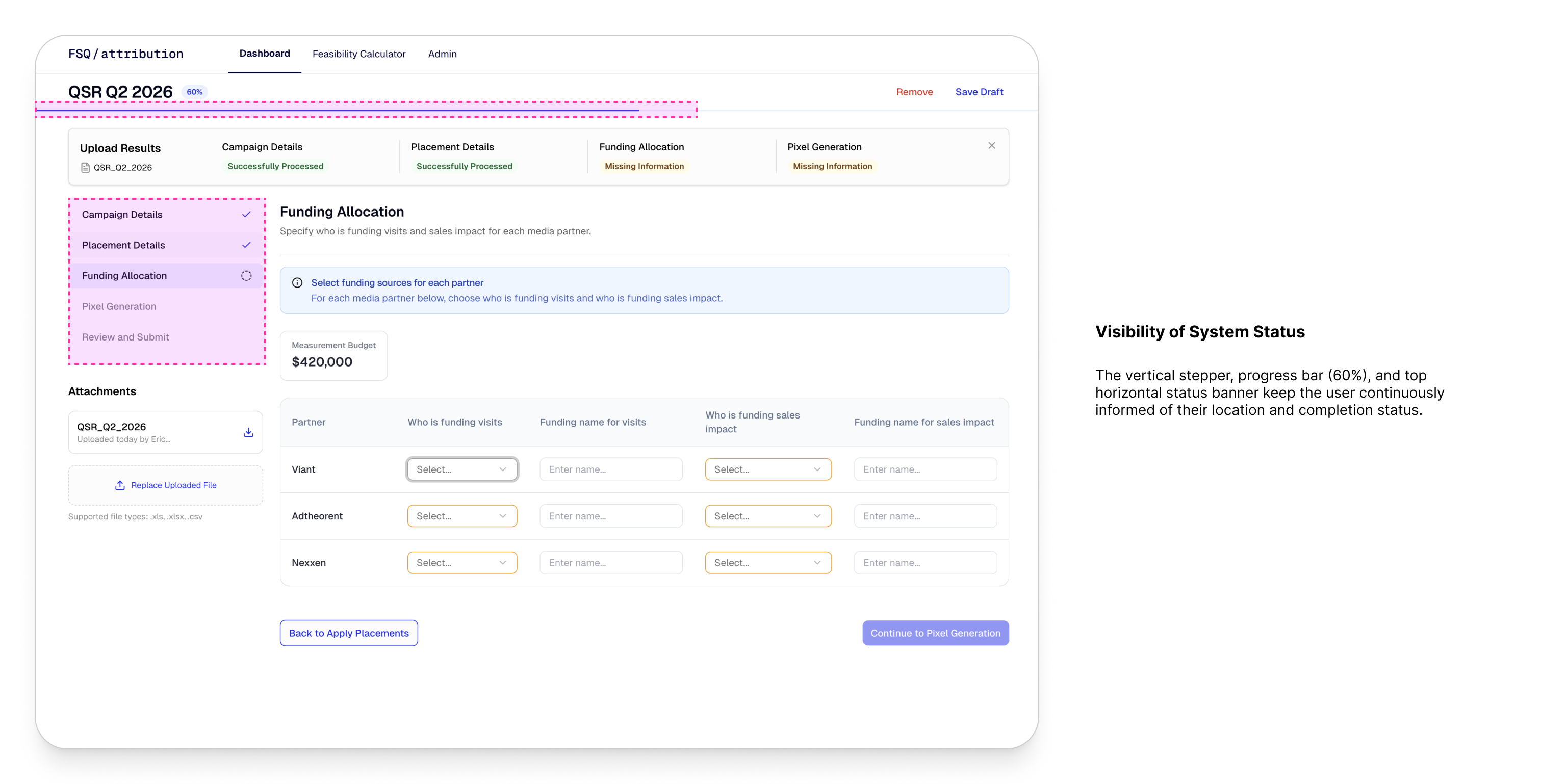Click the Remove link

point(915,92)
